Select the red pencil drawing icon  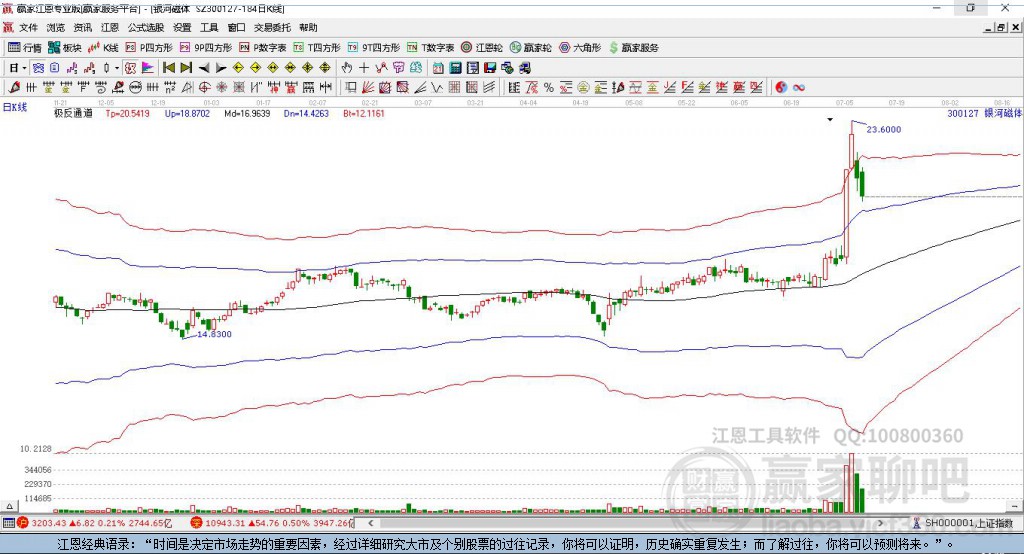tap(14, 87)
